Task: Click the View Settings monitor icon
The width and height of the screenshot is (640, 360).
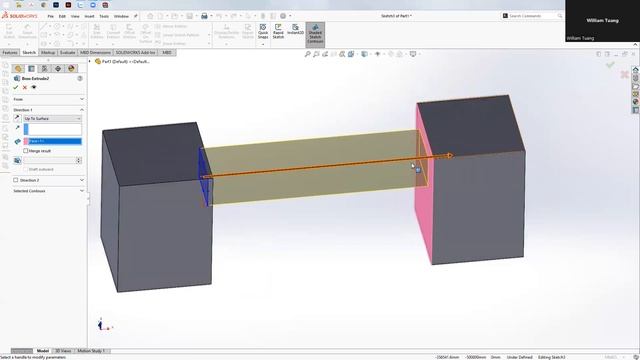Action: (x=413, y=54)
